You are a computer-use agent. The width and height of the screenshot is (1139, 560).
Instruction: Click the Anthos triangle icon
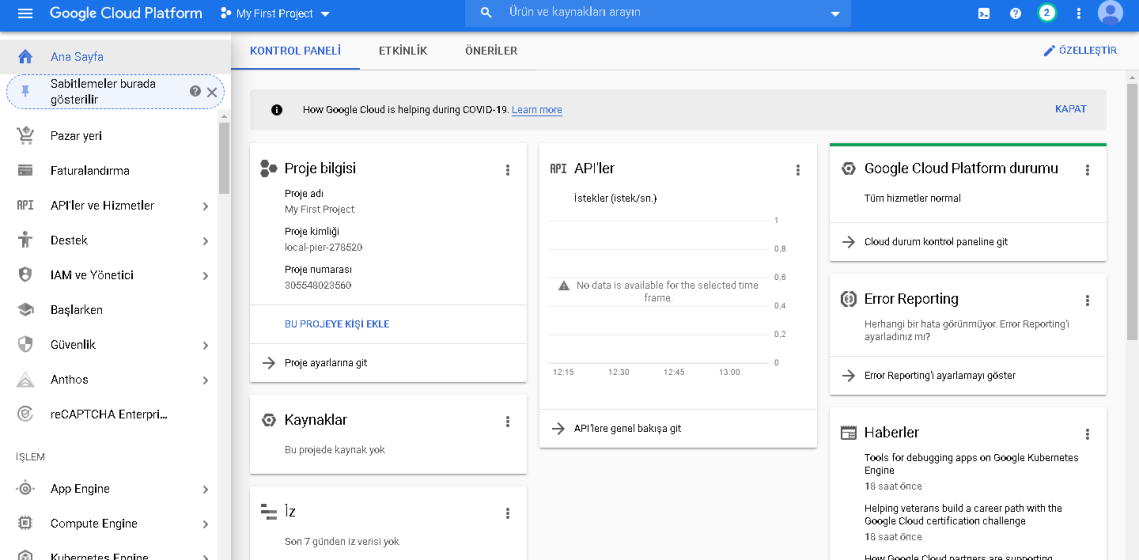[x=25, y=379]
